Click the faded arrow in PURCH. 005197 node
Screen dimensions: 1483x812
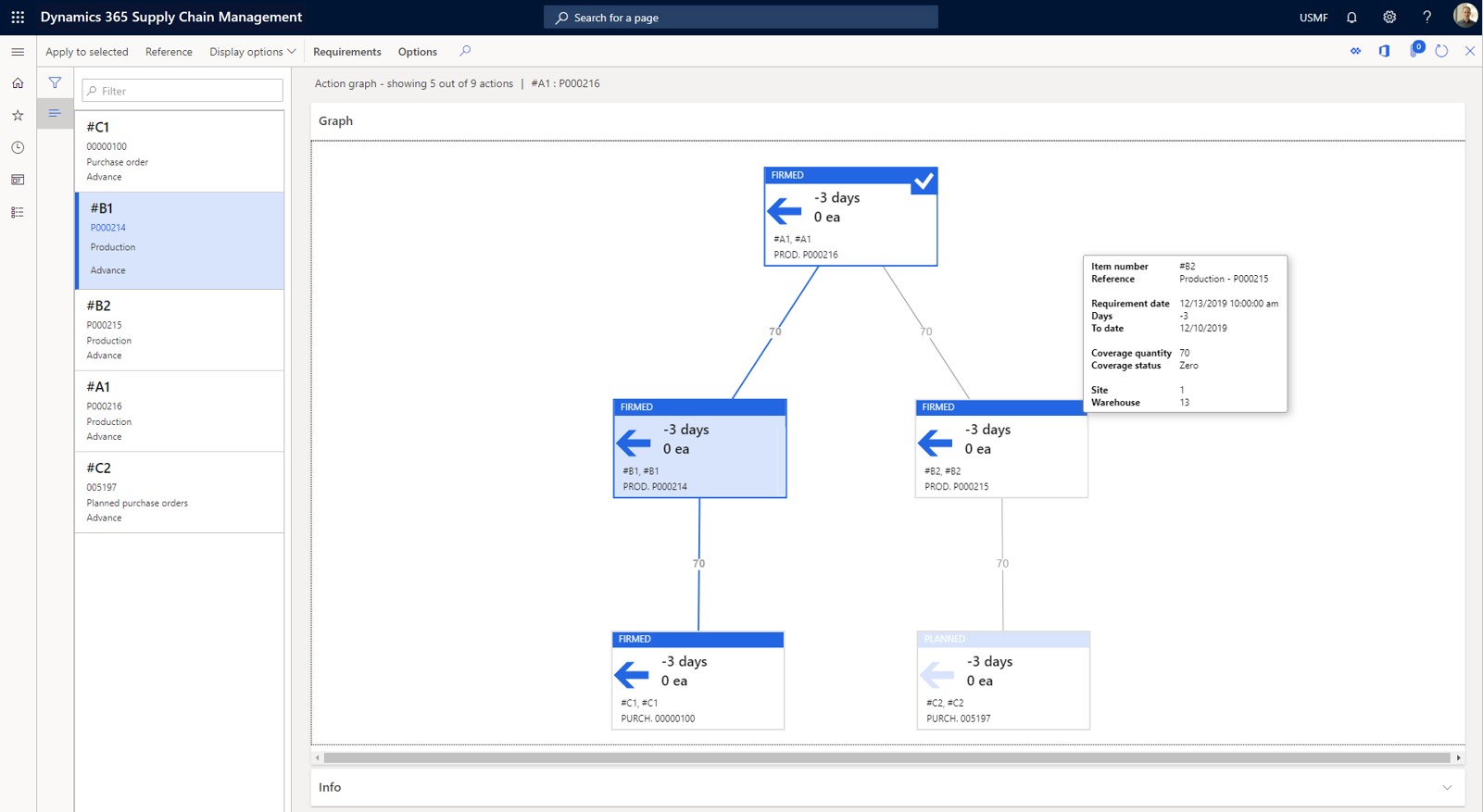coord(936,674)
